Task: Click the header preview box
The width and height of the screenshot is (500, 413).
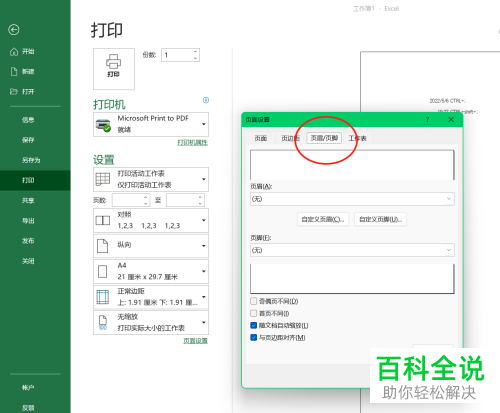Action: [x=352, y=165]
